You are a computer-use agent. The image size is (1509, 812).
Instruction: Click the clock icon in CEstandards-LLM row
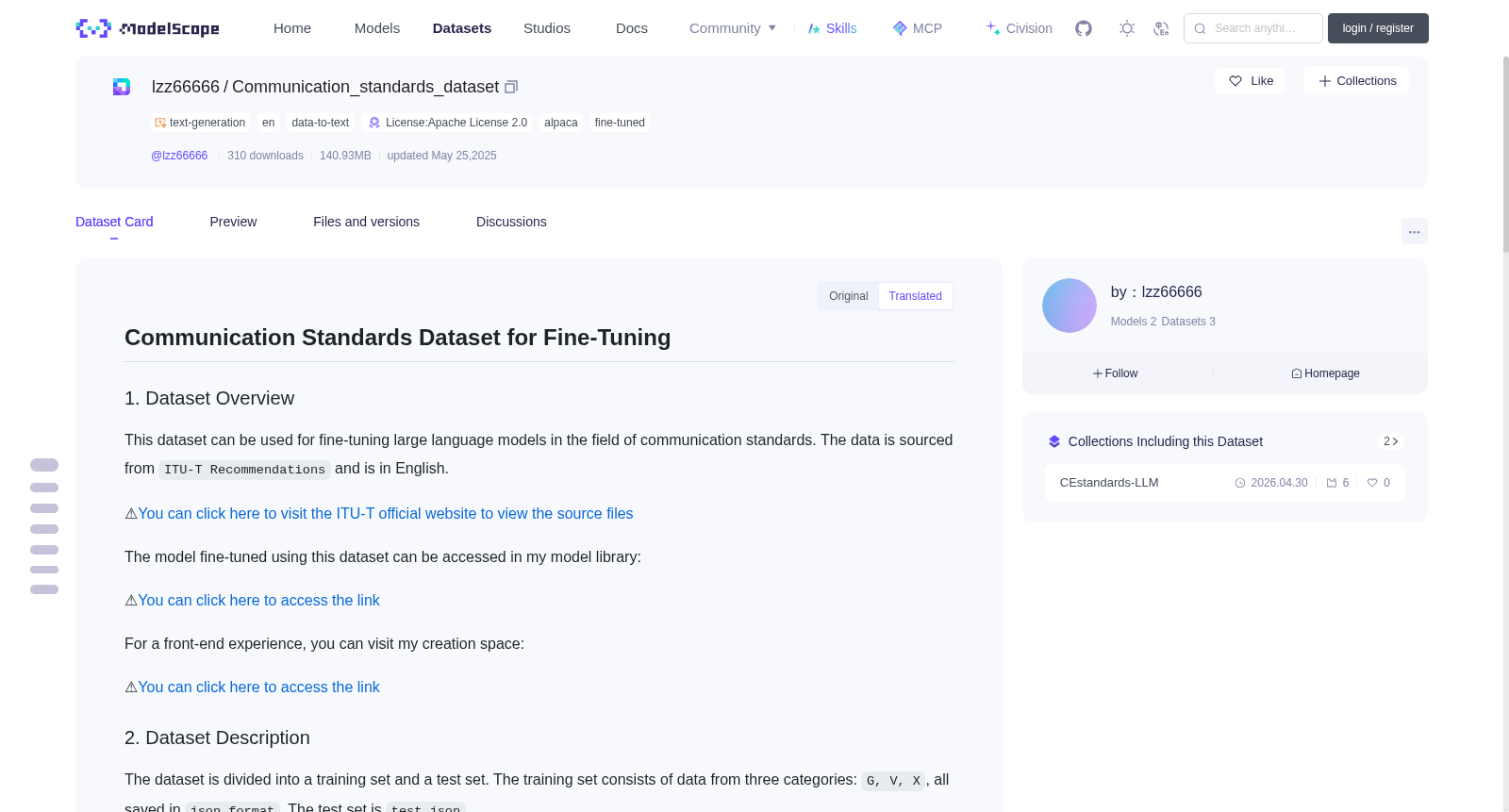point(1240,483)
